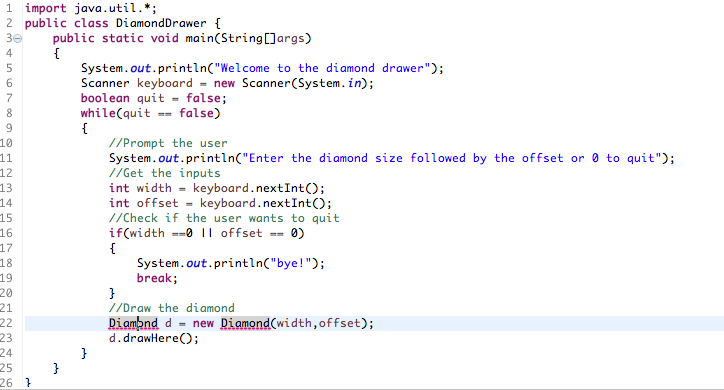The height and width of the screenshot is (390, 724).
Task: Click 'main' in the method signature
Action: tap(199, 38)
